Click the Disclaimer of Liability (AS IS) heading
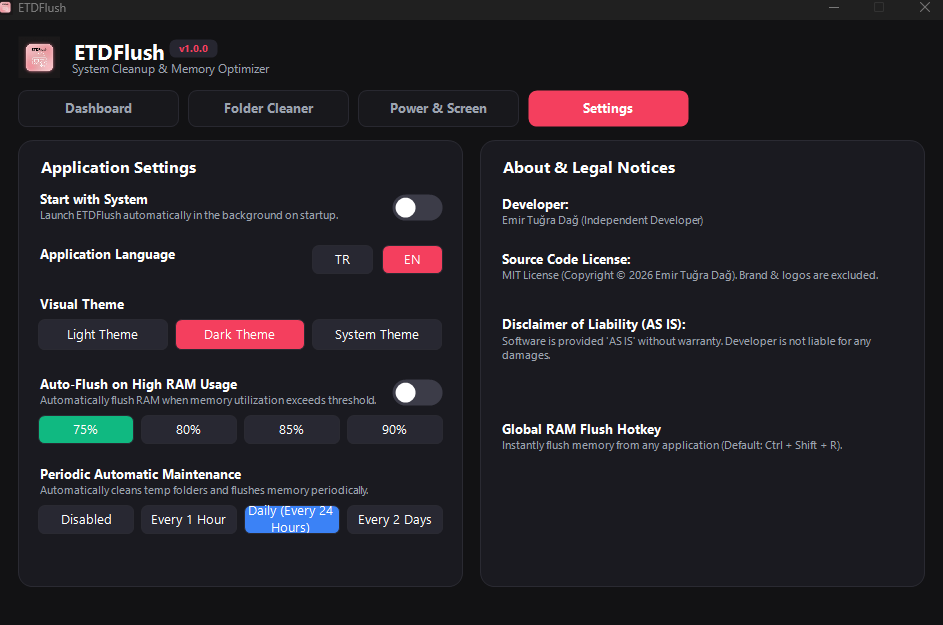Viewport: 943px width, 625px height. coord(594,324)
